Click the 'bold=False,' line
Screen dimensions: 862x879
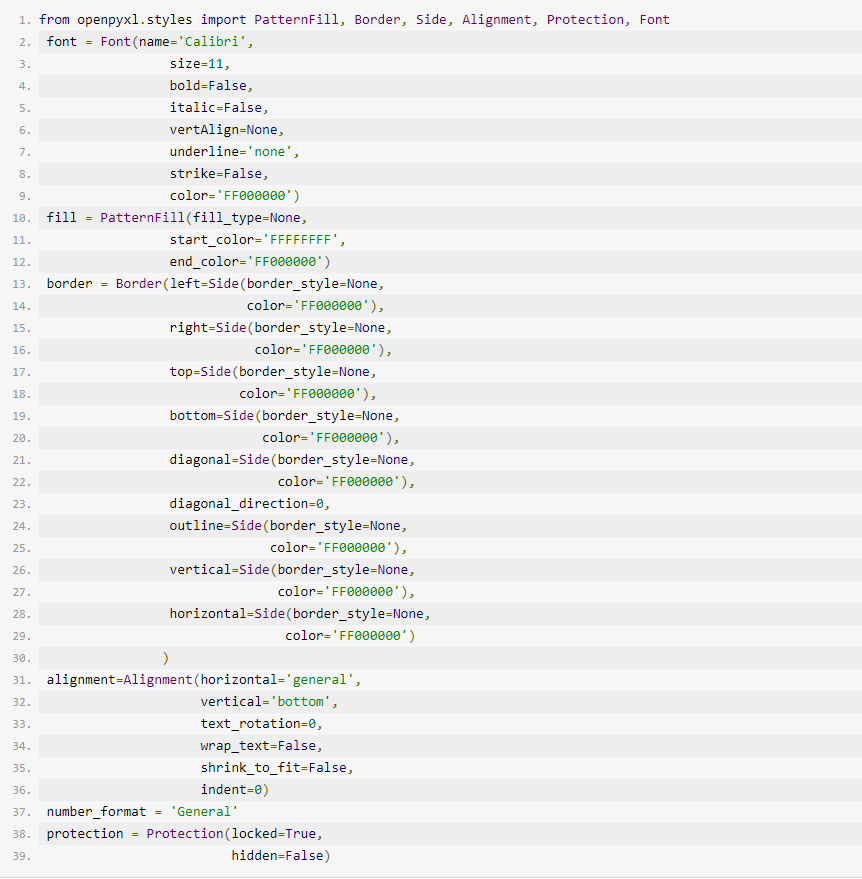coord(211,86)
